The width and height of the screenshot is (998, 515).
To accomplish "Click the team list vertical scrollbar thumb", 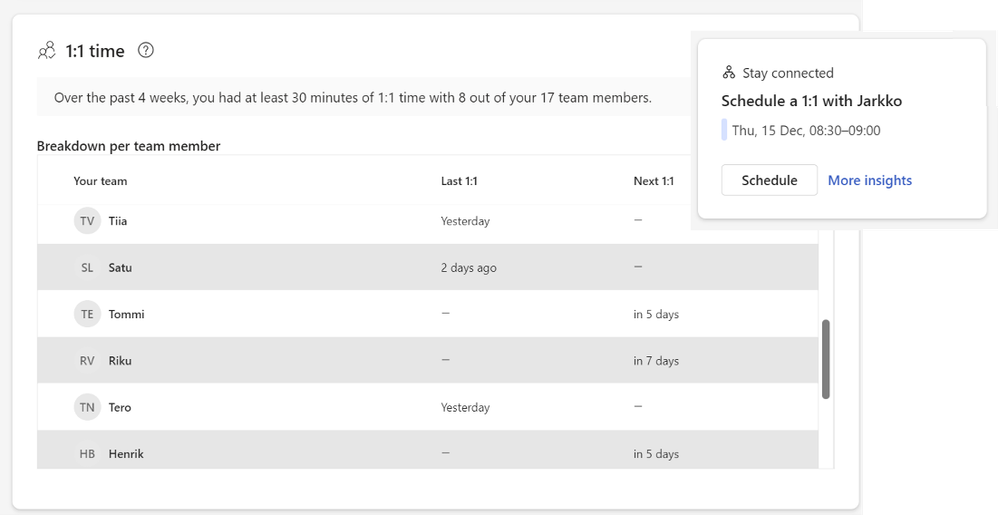I will coord(825,359).
